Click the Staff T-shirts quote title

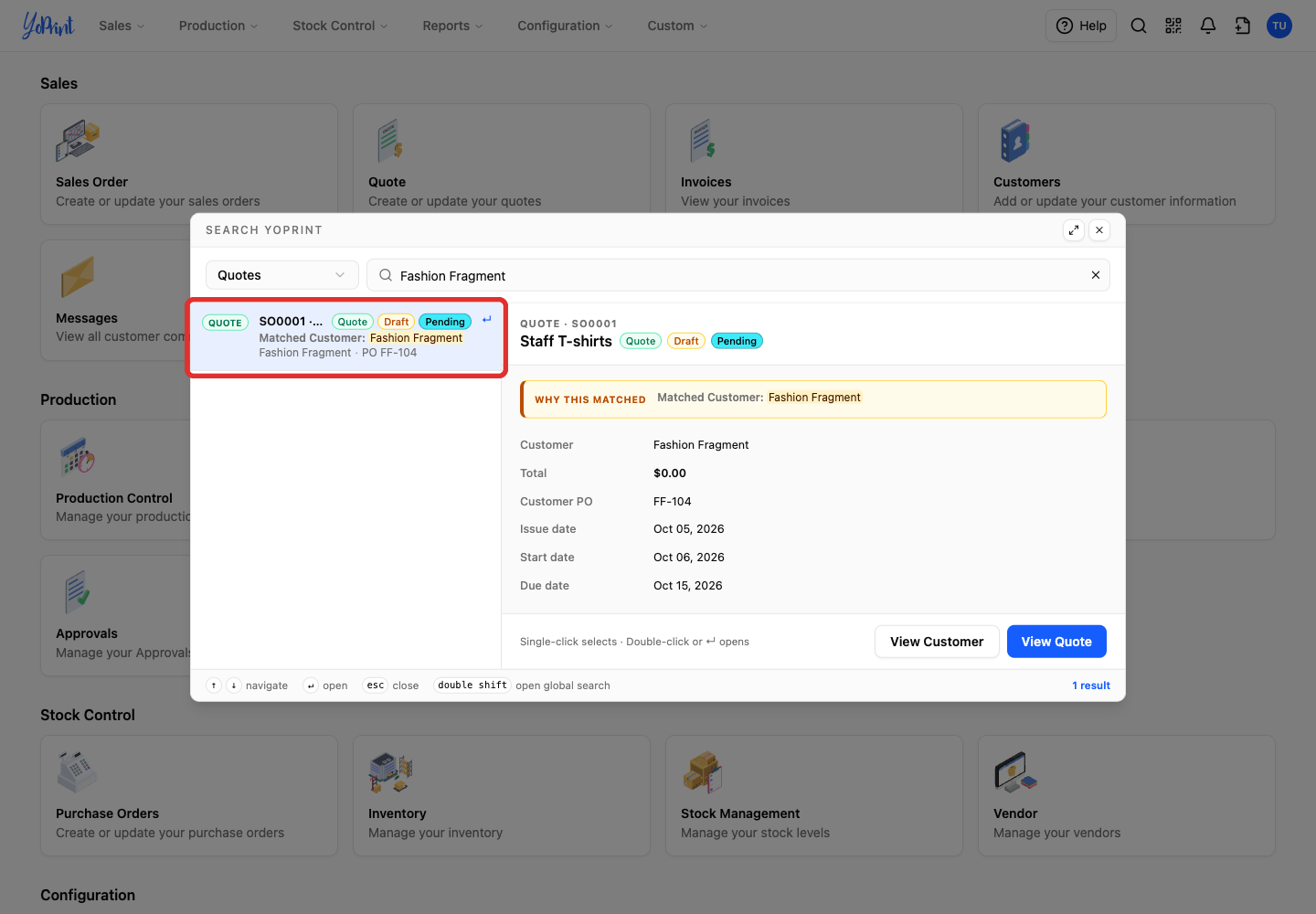coord(566,341)
